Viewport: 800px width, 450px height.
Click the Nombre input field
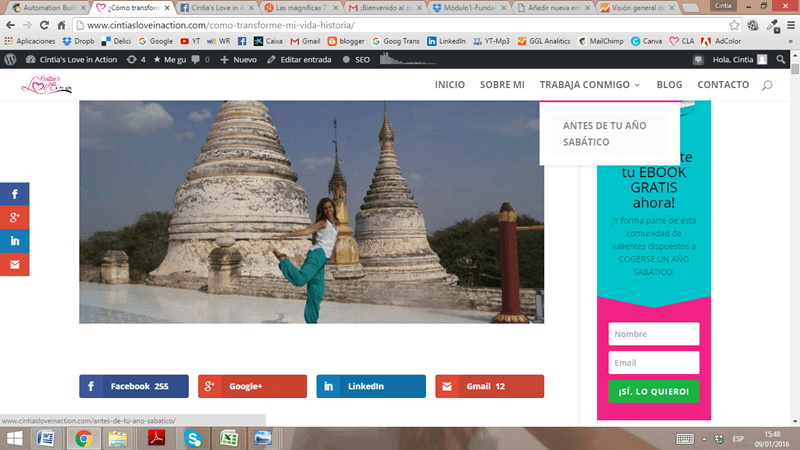tap(653, 334)
